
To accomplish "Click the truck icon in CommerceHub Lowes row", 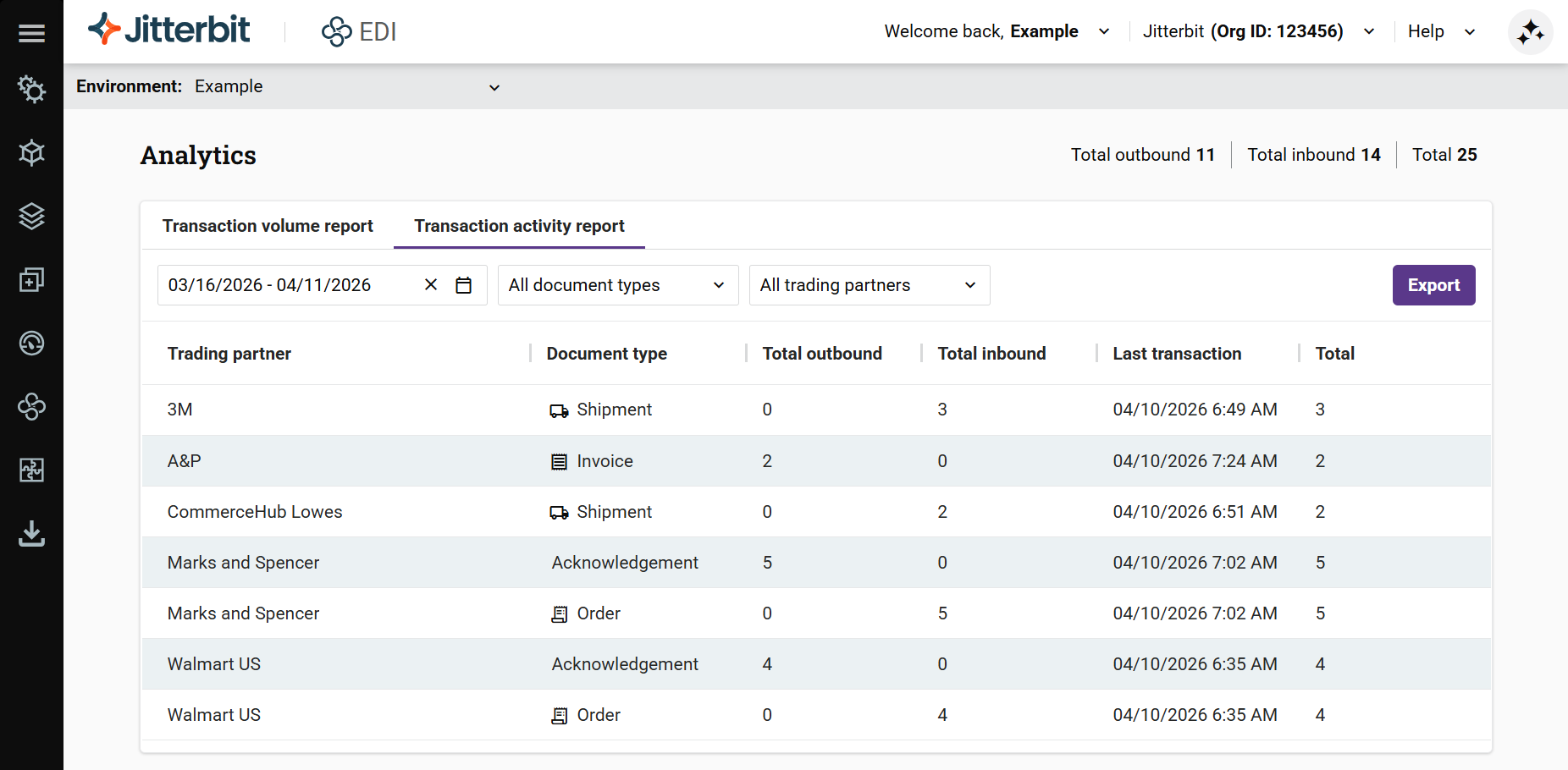I will pos(559,512).
